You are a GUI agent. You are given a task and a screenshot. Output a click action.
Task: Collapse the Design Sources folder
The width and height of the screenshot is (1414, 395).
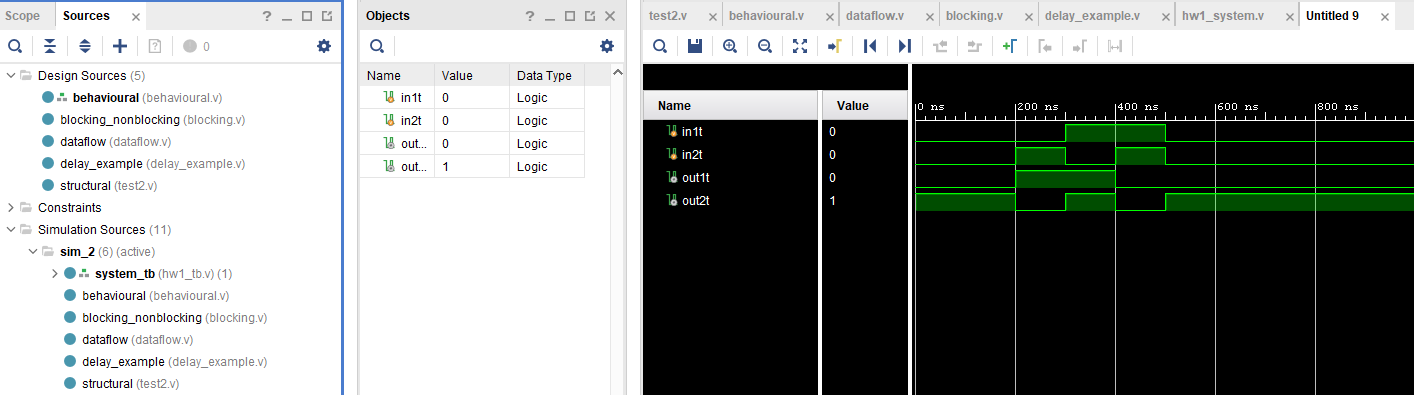pyautogui.click(x=11, y=75)
